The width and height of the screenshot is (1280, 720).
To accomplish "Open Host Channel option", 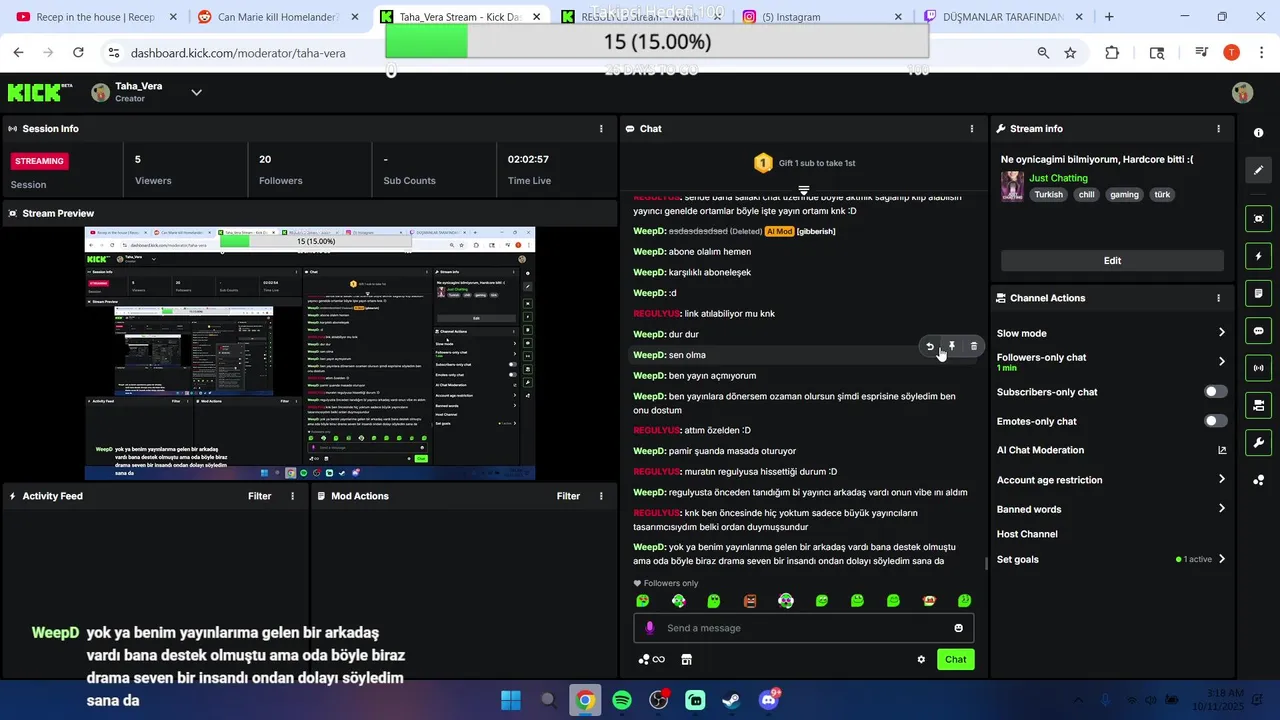I will coord(1027,534).
